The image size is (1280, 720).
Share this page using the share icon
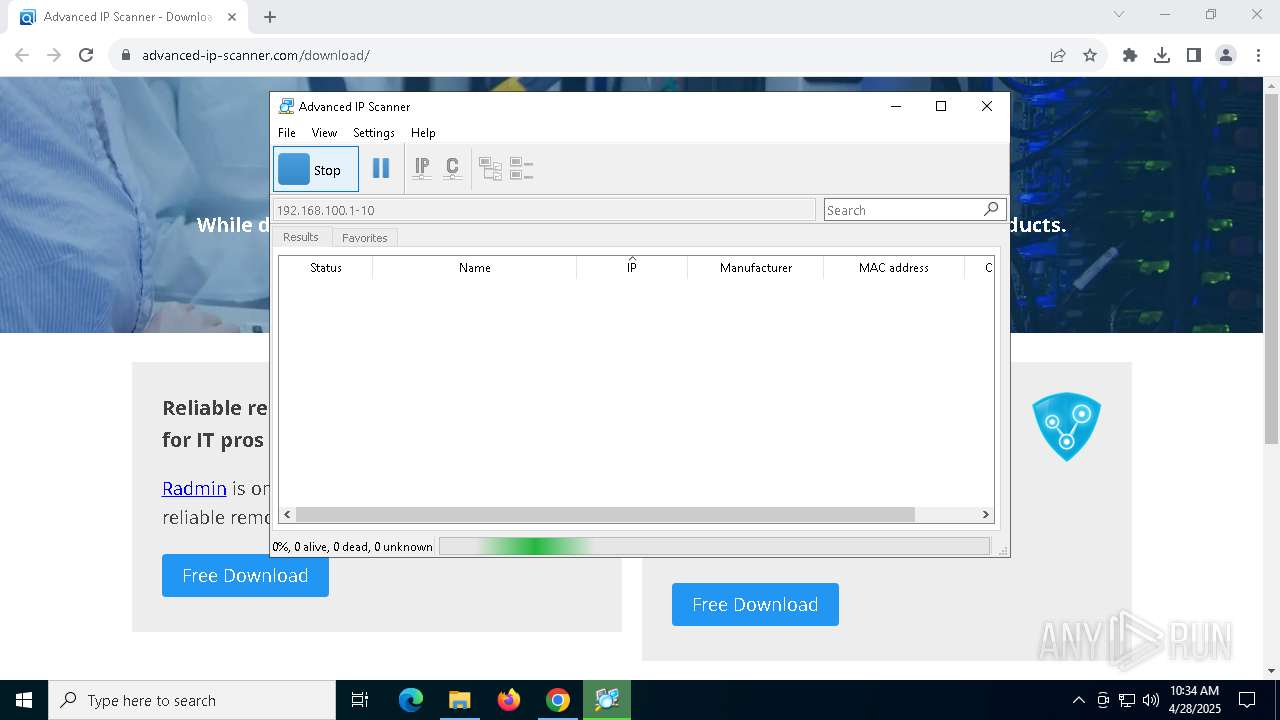coord(1058,55)
